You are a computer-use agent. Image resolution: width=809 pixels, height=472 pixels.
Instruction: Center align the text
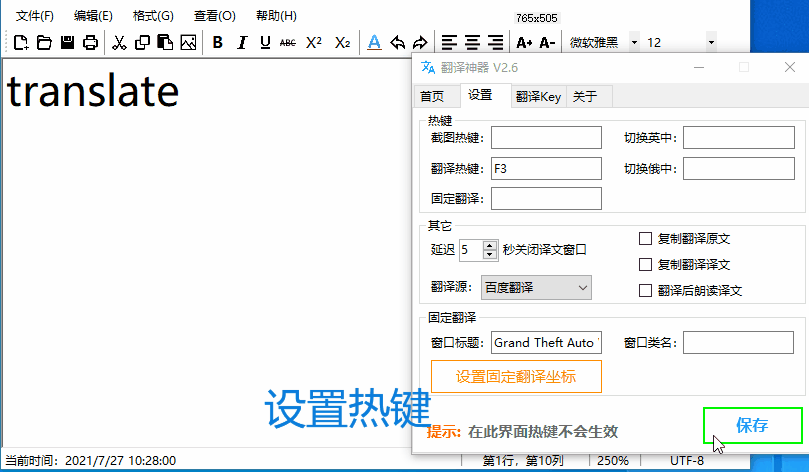click(x=472, y=42)
